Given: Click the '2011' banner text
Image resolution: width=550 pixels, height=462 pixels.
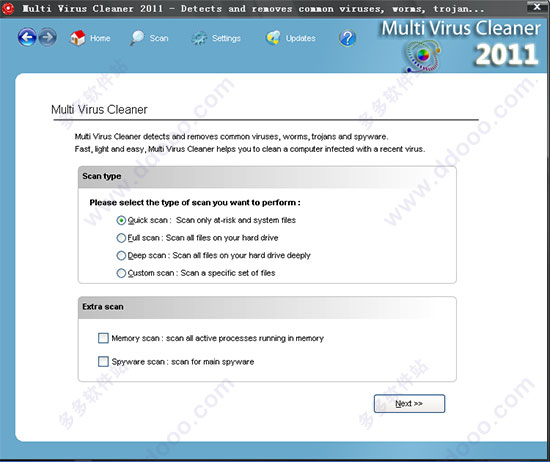Looking at the screenshot, I should (x=507, y=55).
